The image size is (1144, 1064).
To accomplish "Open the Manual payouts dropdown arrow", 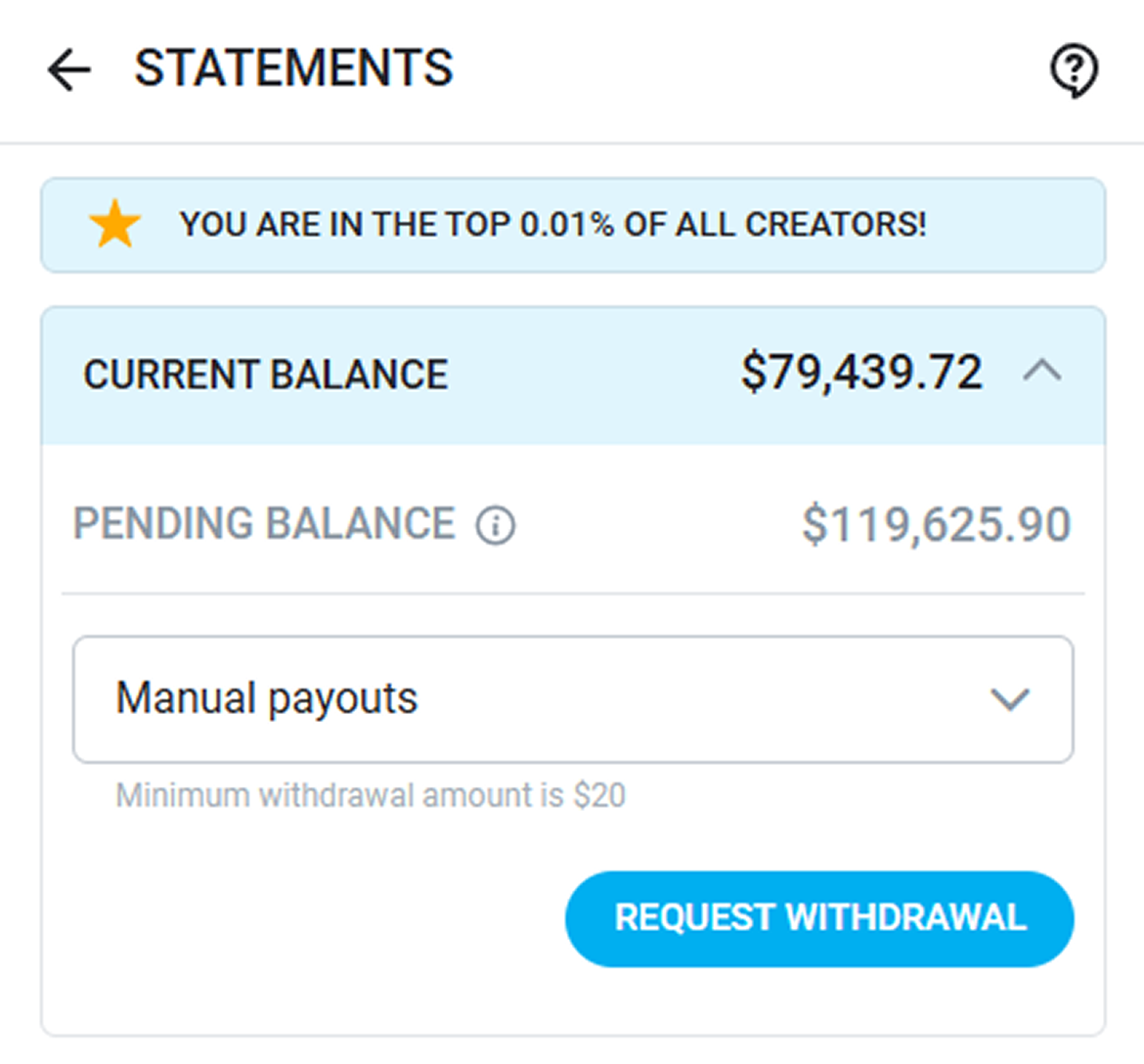I will tap(1009, 699).
